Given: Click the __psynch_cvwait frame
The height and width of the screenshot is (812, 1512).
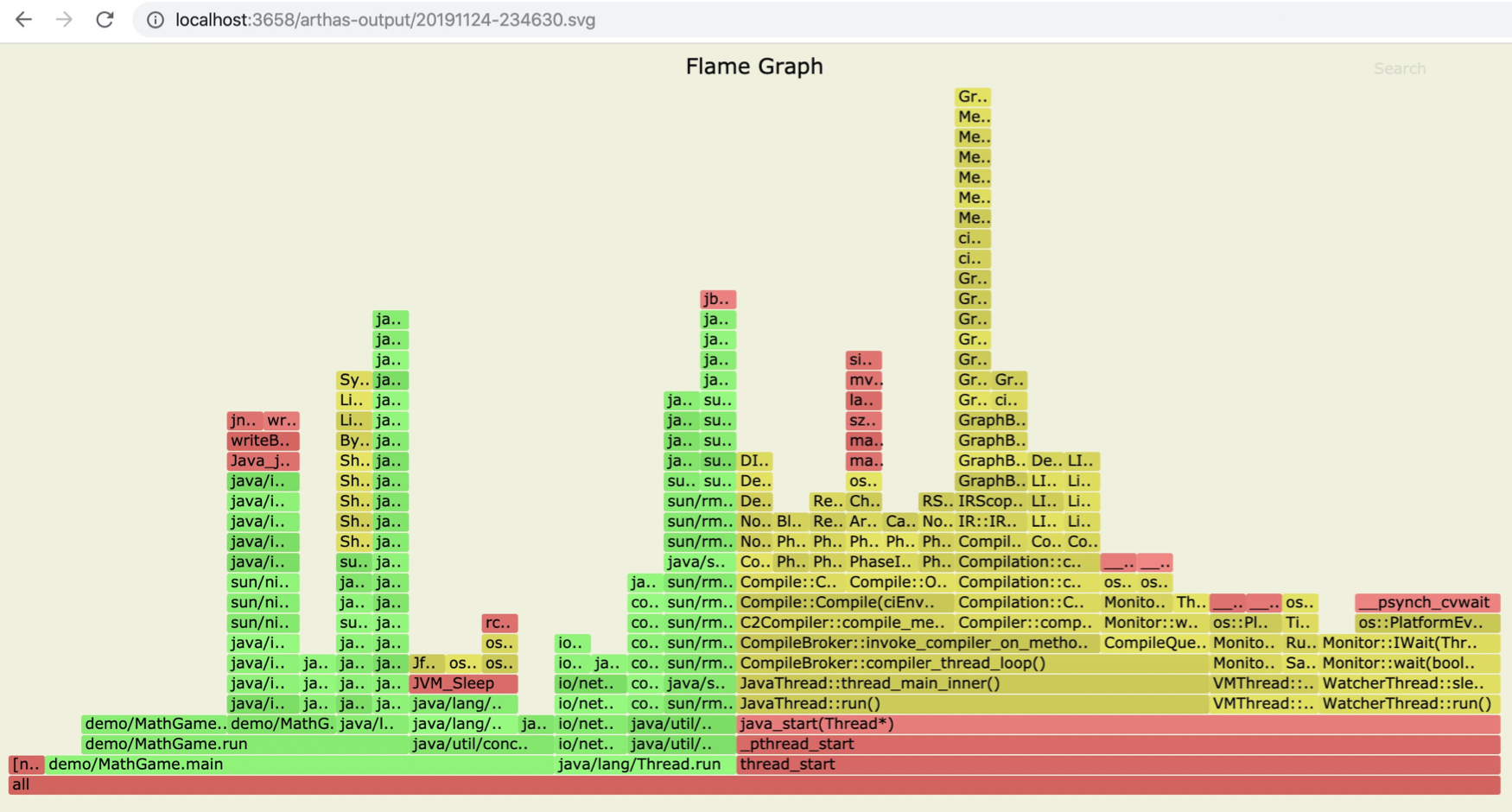Looking at the screenshot, I should point(1426,603).
